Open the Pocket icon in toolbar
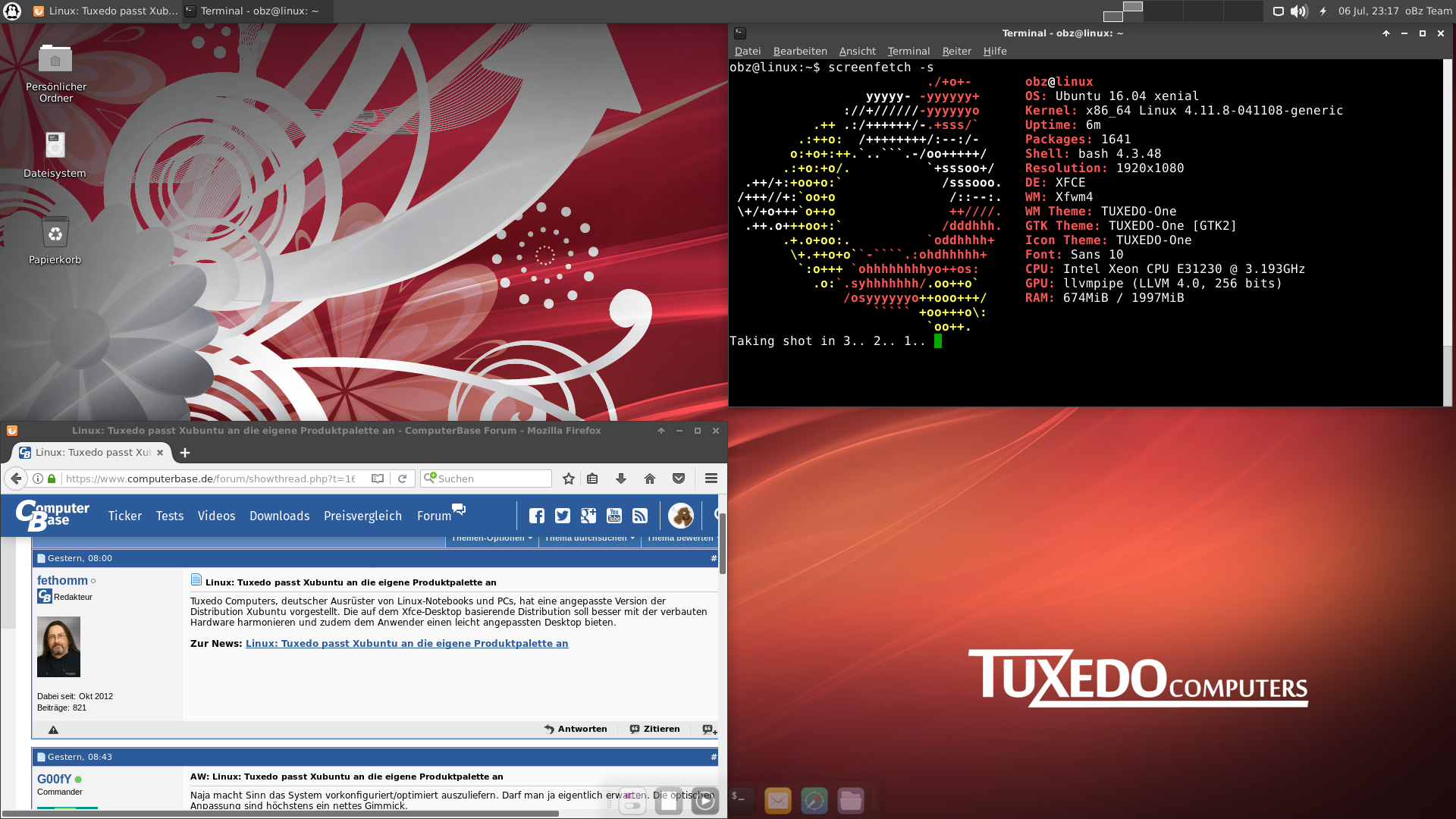Viewport: 1456px width, 819px height. pyautogui.click(x=679, y=479)
